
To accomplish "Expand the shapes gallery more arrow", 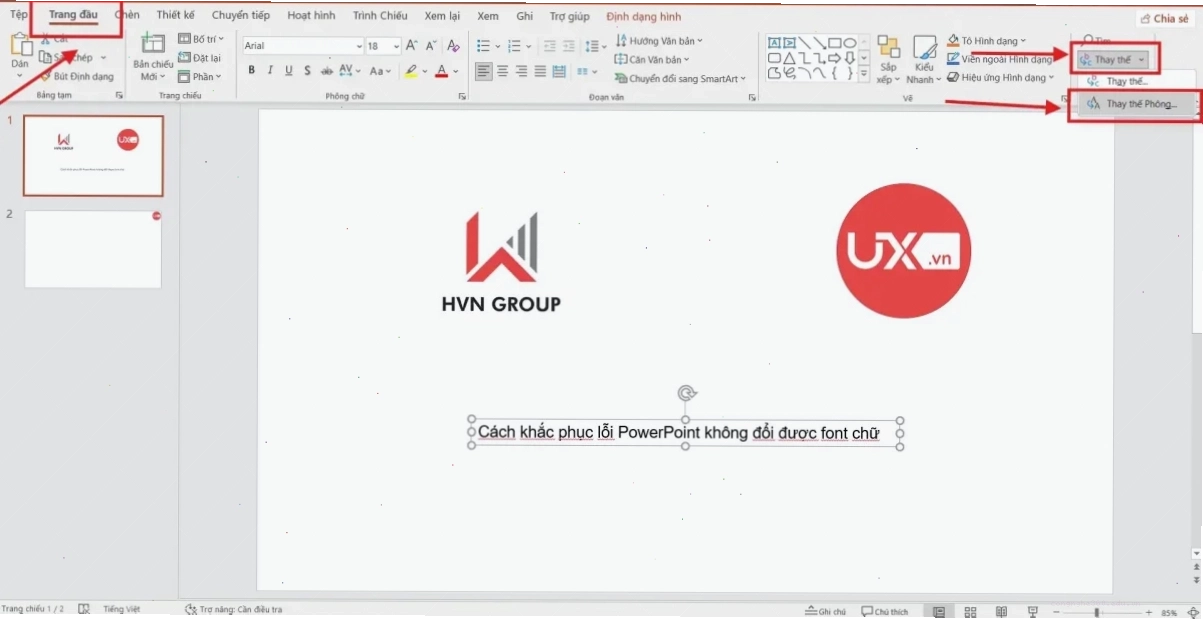I will (864, 75).
